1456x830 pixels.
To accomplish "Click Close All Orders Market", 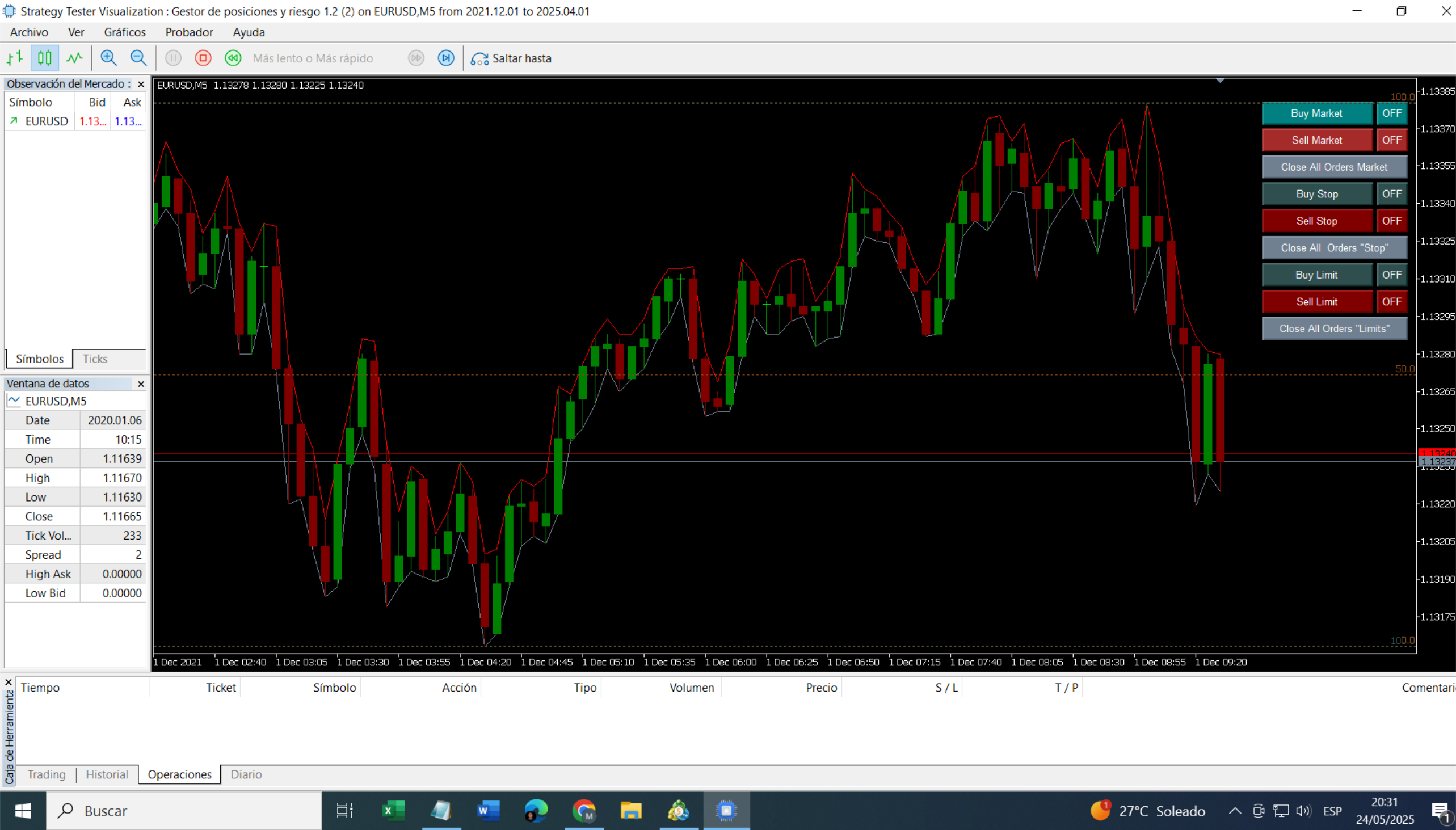I will (x=1334, y=167).
